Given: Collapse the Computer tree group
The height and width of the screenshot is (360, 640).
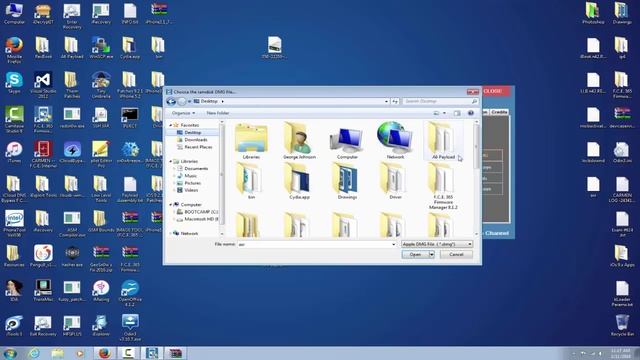Looking at the screenshot, I should [x=171, y=204].
